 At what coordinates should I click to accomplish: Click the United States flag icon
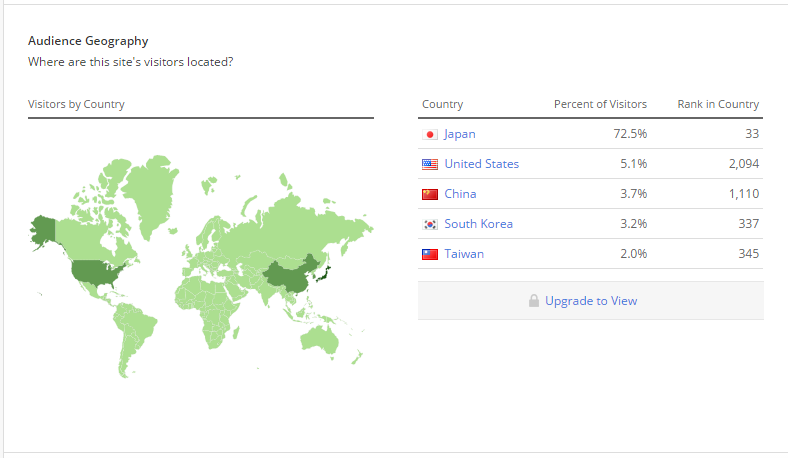[430, 164]
